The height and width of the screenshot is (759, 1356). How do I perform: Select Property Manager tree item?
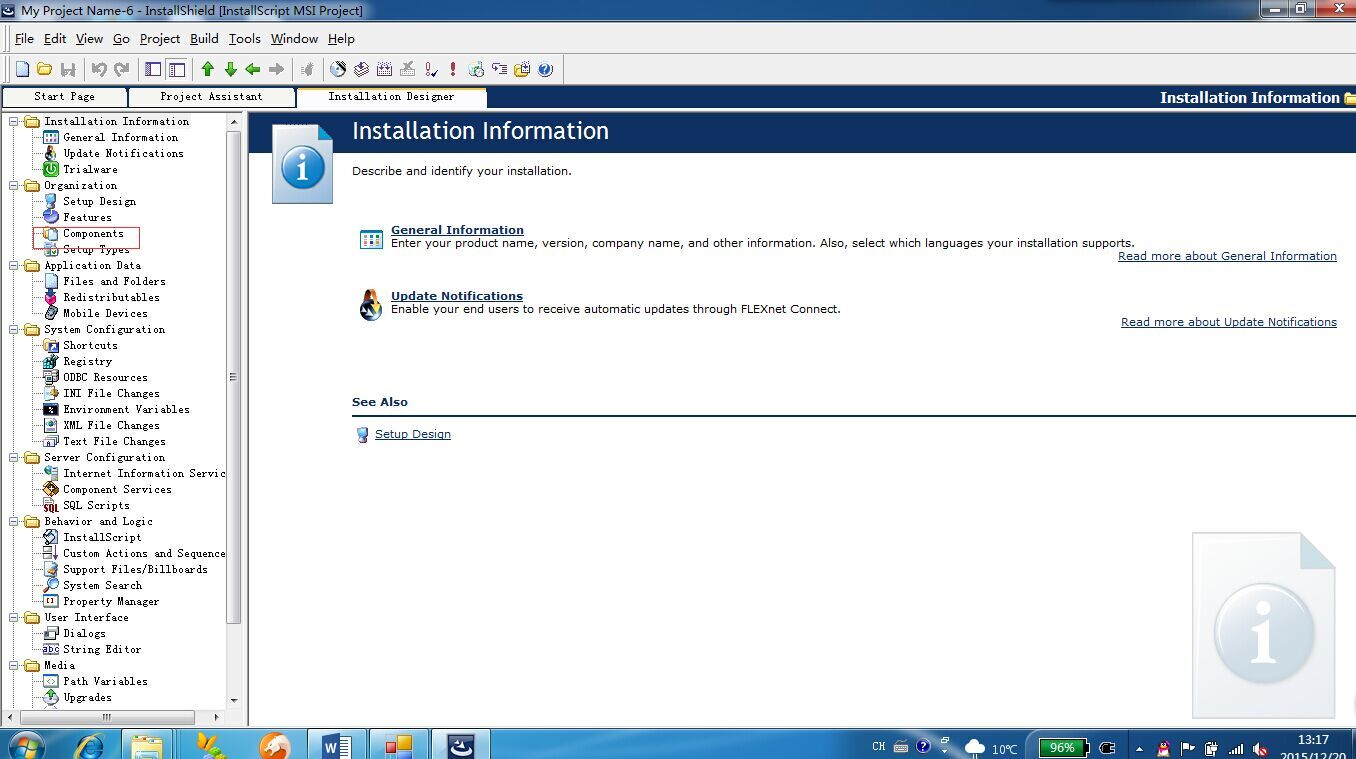pyautogui.click(x=111, y=602)
